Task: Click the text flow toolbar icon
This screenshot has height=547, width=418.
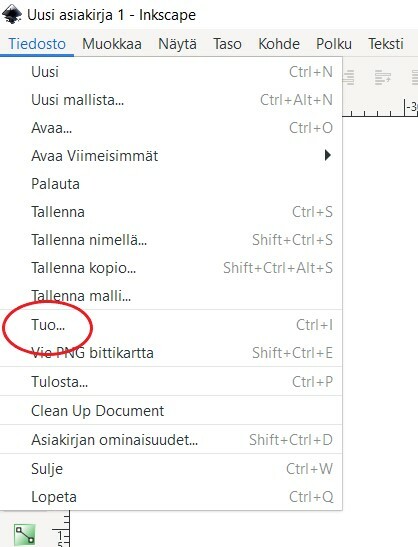Action: coord(383,77)
